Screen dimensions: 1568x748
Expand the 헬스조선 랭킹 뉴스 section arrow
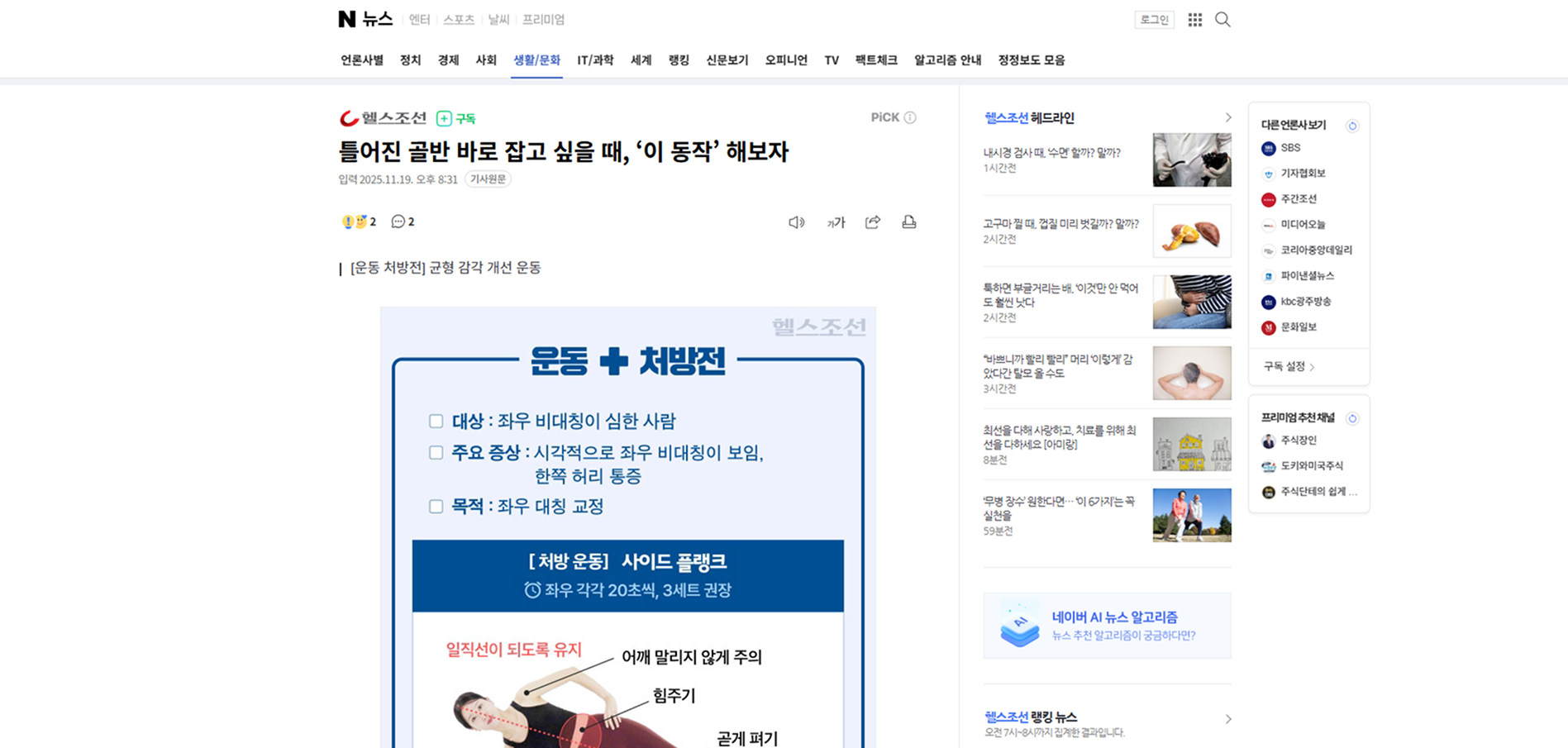pos(1227,719)
